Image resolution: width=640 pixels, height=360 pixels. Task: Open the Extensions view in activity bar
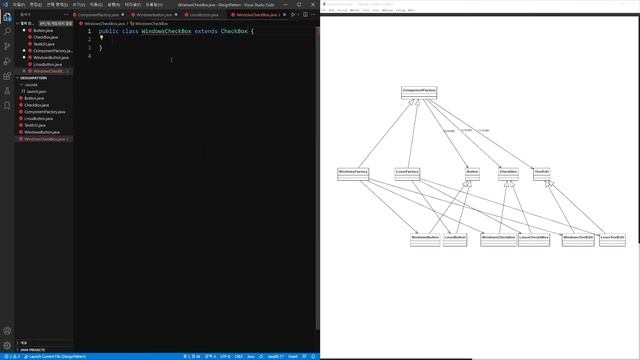(7, 76)
